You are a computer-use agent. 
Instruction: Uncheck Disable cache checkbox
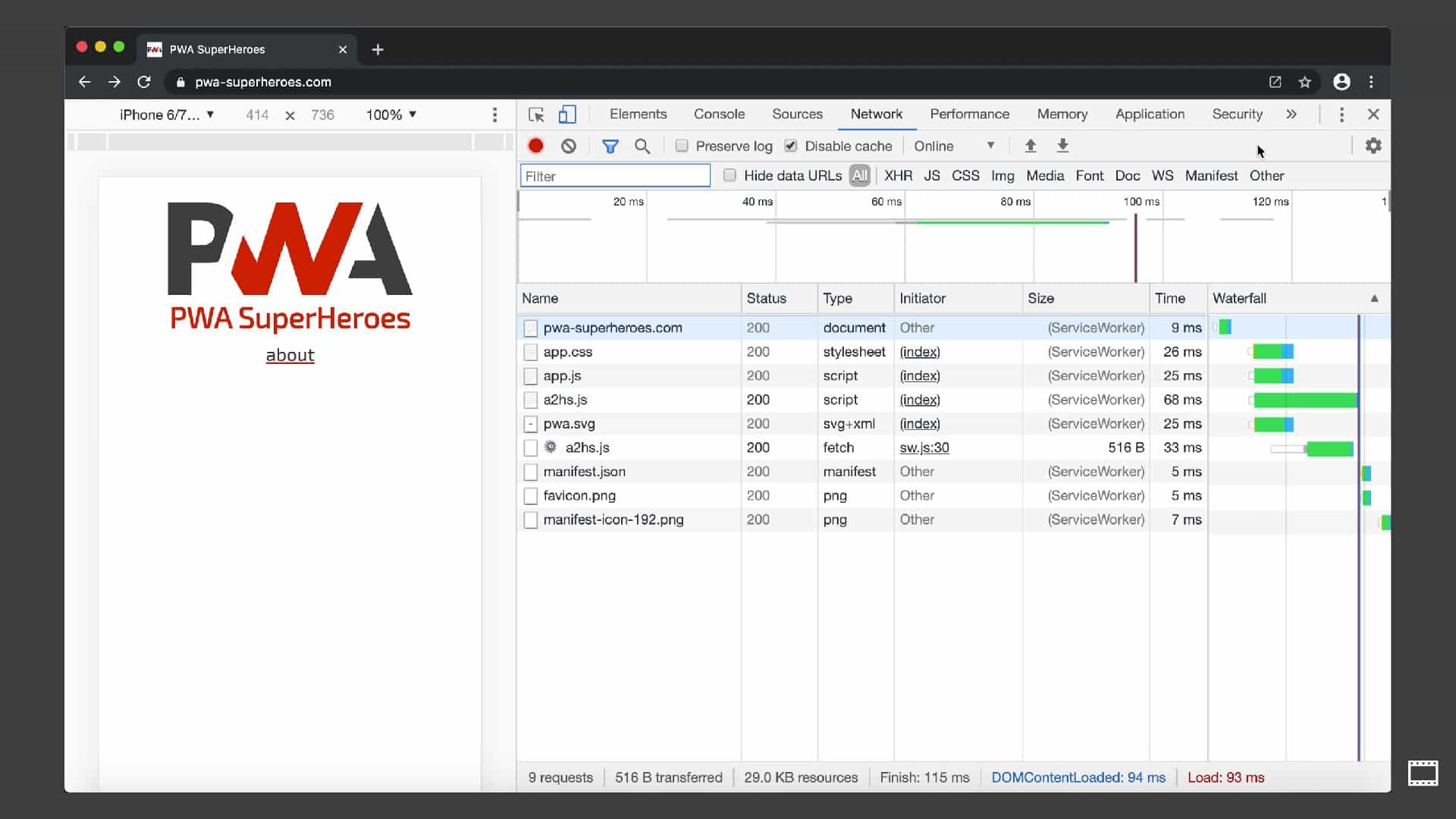coord(791,146)
